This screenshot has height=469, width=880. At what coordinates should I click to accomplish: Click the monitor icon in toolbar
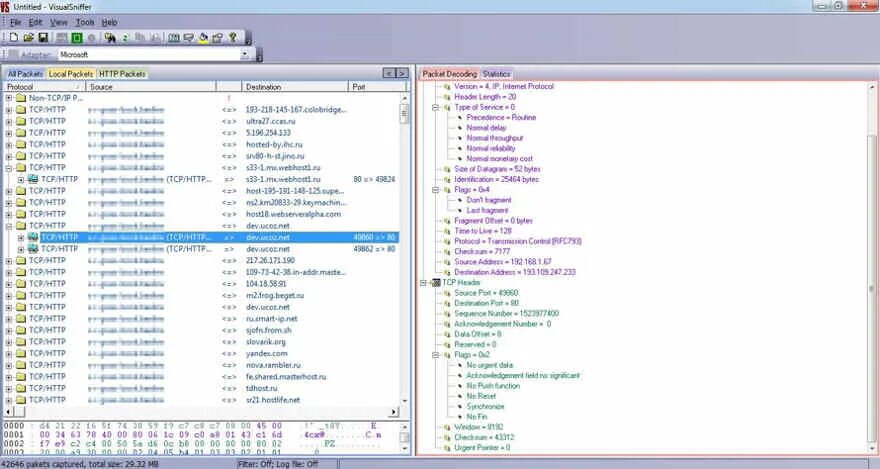coord(189,38)
